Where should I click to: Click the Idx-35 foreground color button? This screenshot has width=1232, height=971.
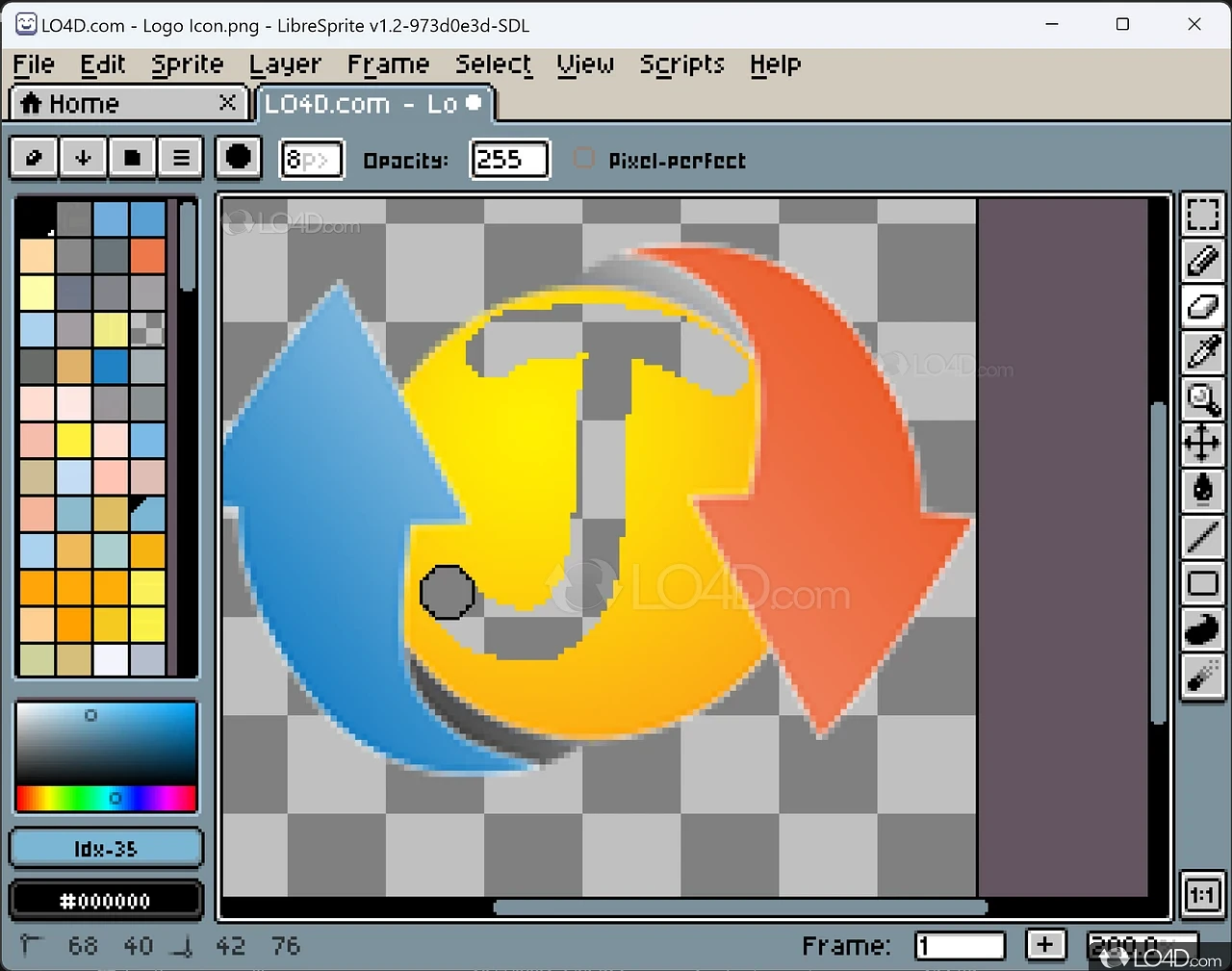(106, 848)
